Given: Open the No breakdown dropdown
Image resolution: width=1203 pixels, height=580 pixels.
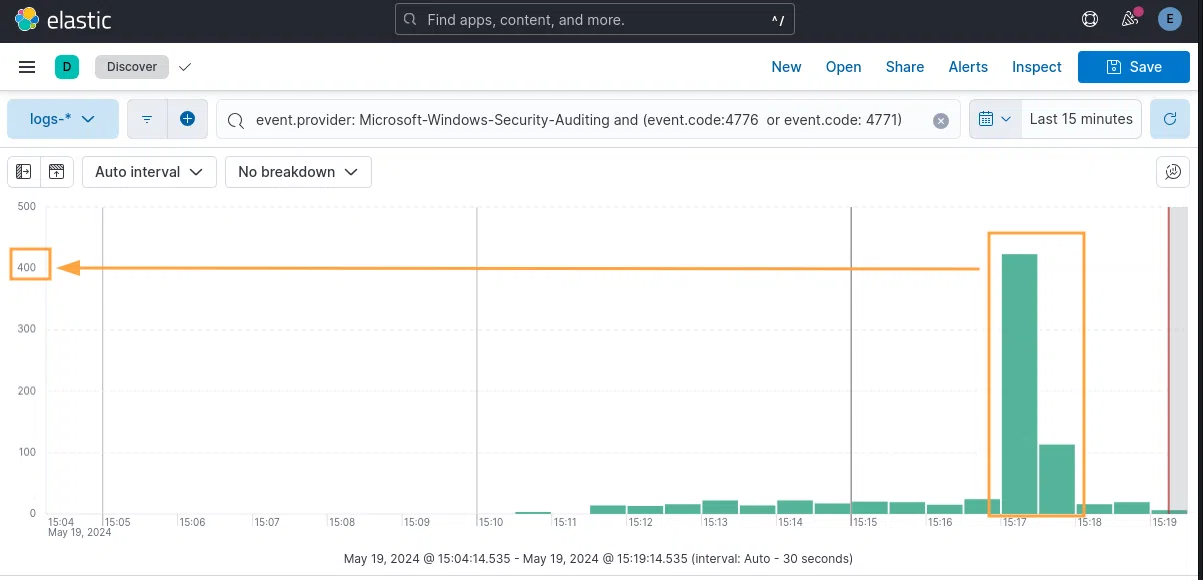Looking at the screenshot, I should click(298, 172).
